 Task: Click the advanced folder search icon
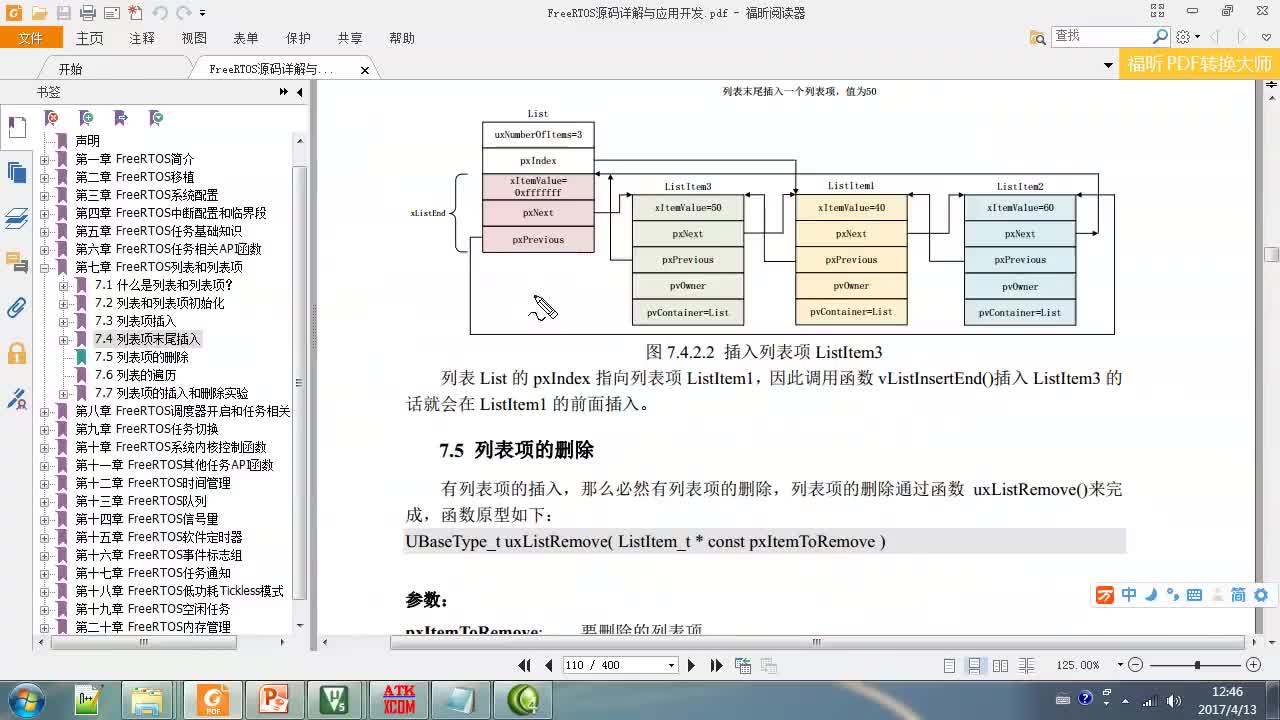(x=1038, y=37)
